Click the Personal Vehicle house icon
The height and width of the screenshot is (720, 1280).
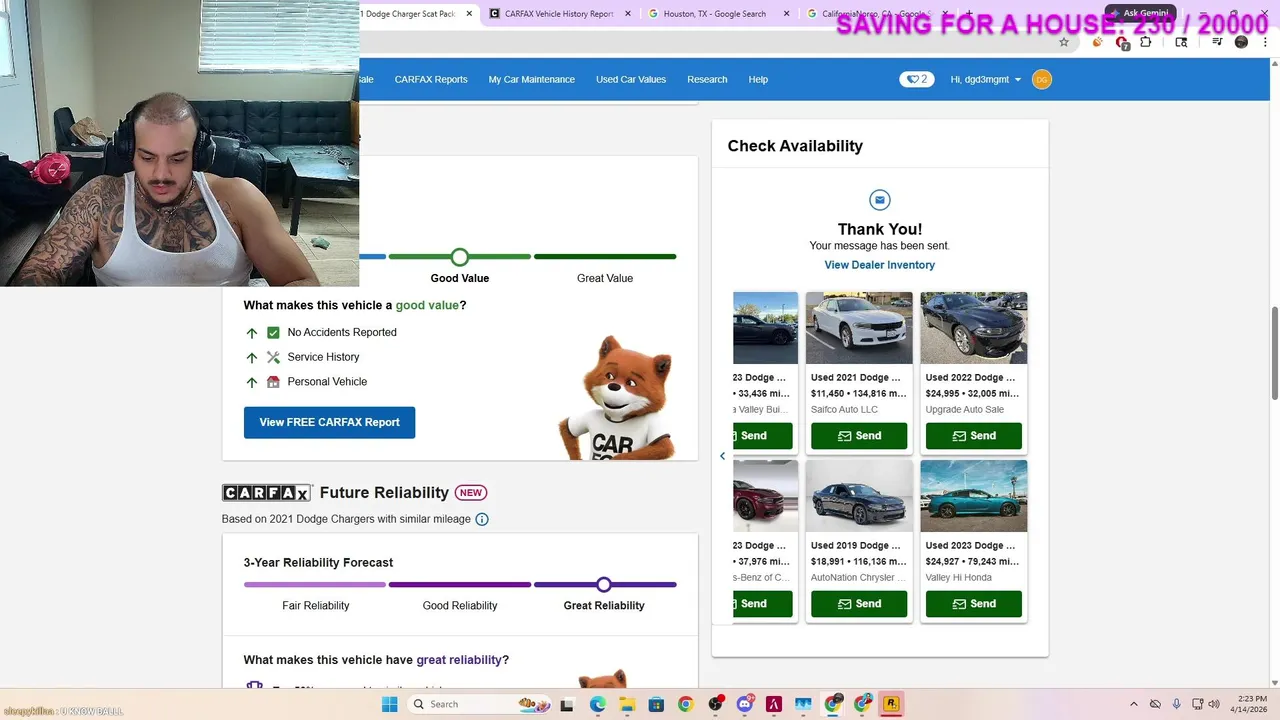[x=273, y=382]
